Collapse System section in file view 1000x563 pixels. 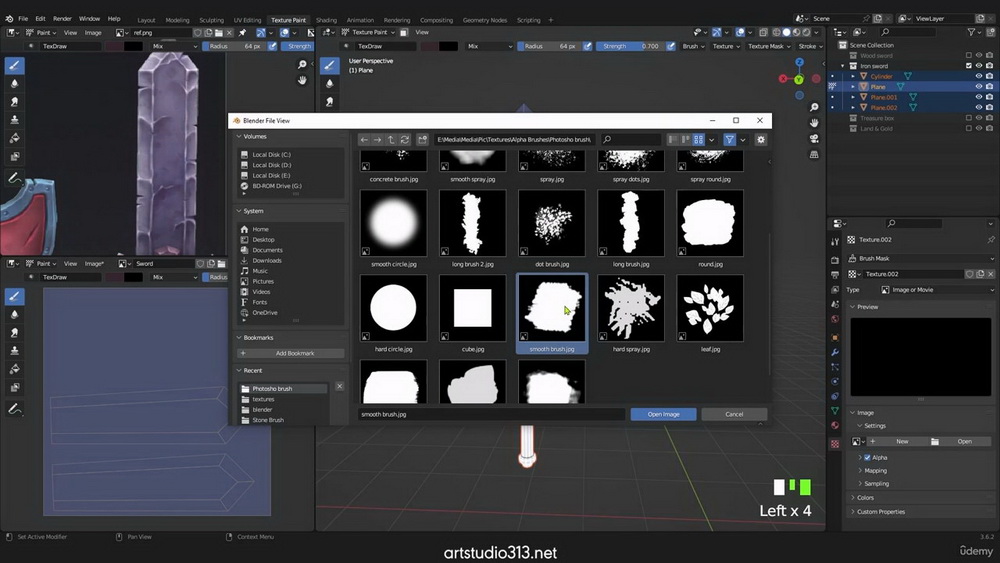coord(239,211)
